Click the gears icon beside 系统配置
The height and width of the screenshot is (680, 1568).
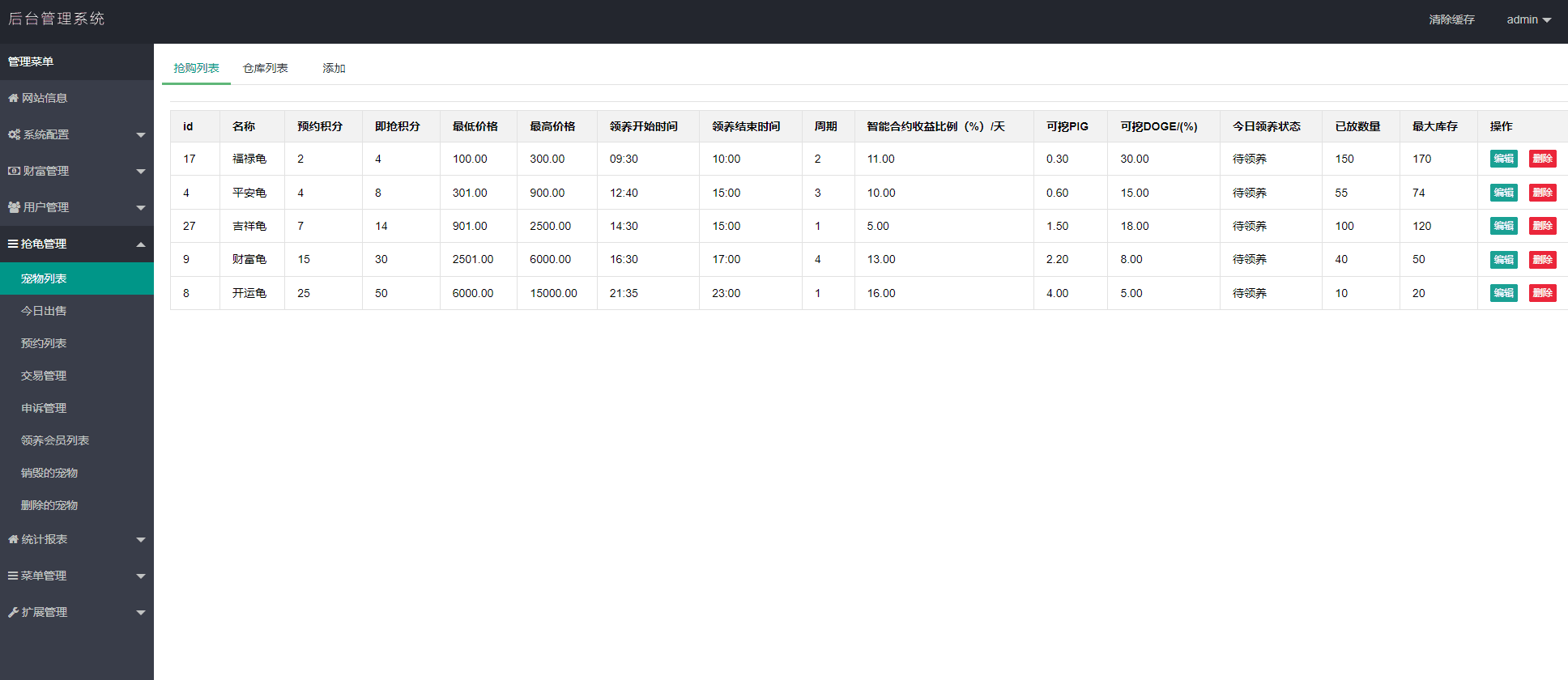(x=14, y=134)
